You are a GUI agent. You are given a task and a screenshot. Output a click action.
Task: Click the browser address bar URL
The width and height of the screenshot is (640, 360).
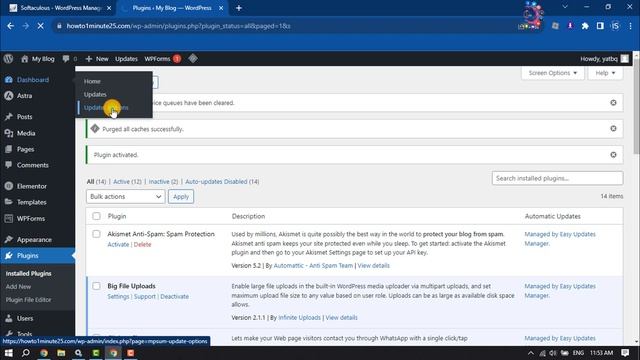tap(178, 26)
